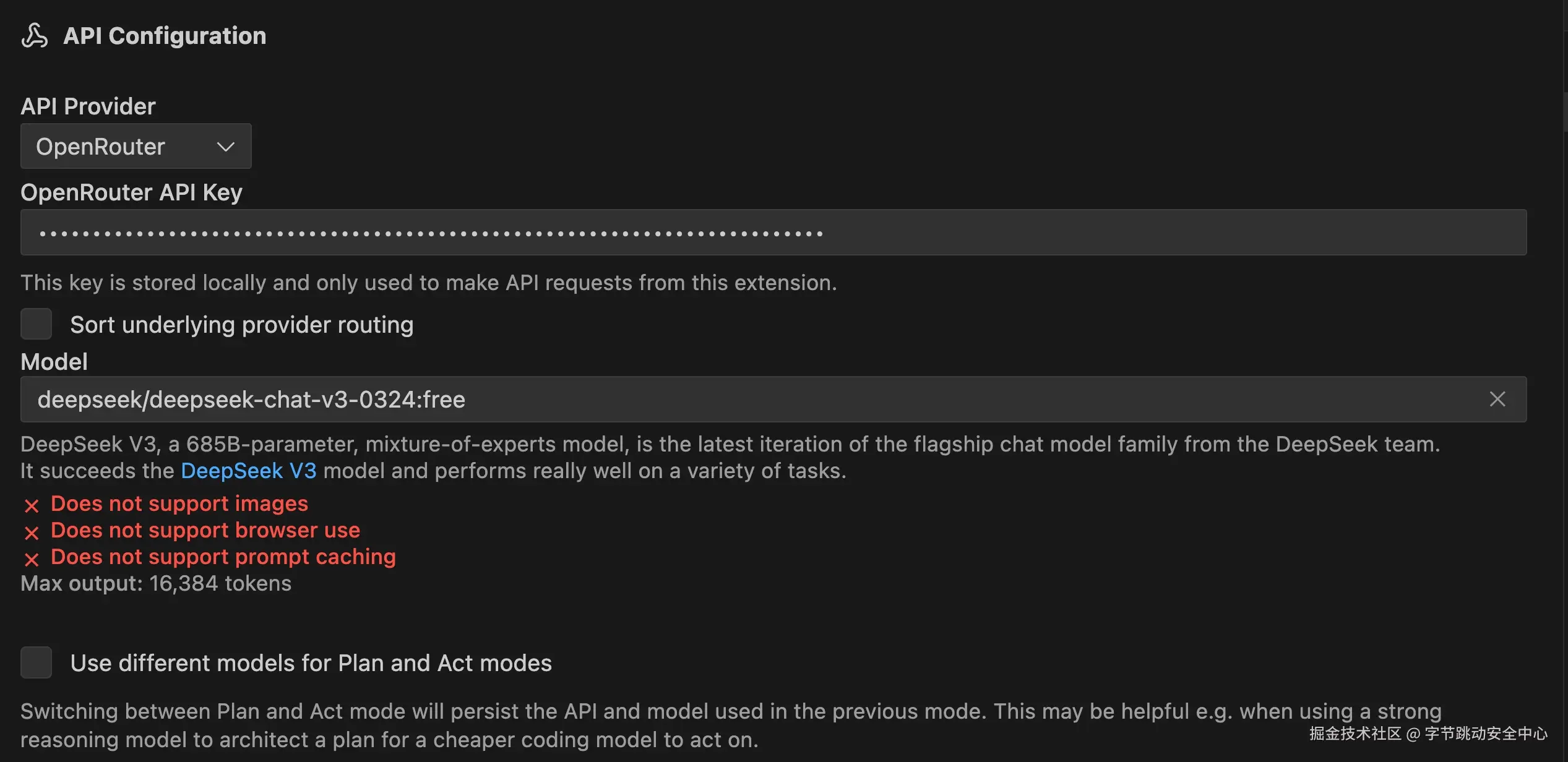Open the blue DeepSeek V3 link
This screenshot has height=762, width=1568.
[248, 471]
